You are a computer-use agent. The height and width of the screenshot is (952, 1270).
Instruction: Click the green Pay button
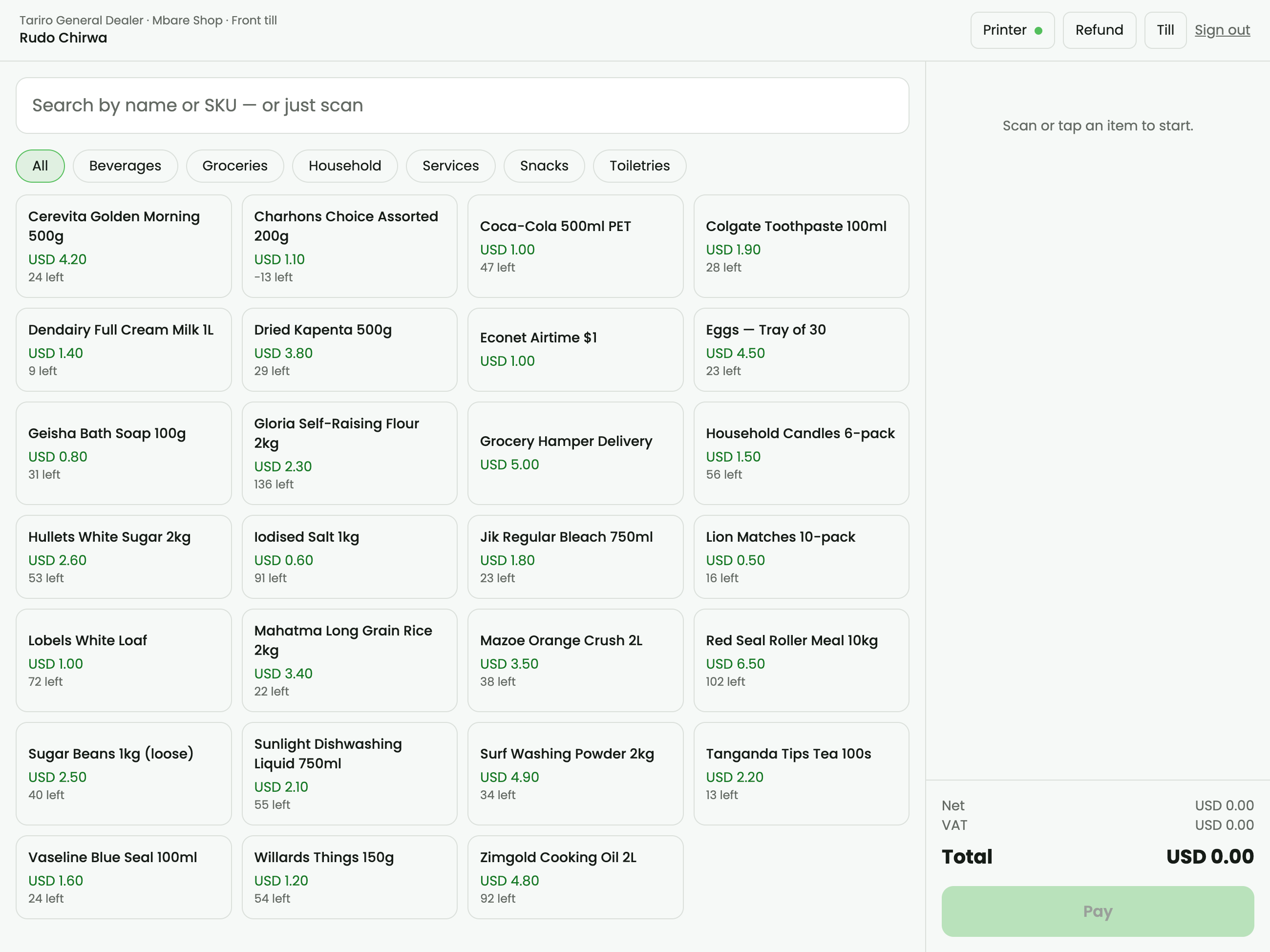coord(1097,912)
